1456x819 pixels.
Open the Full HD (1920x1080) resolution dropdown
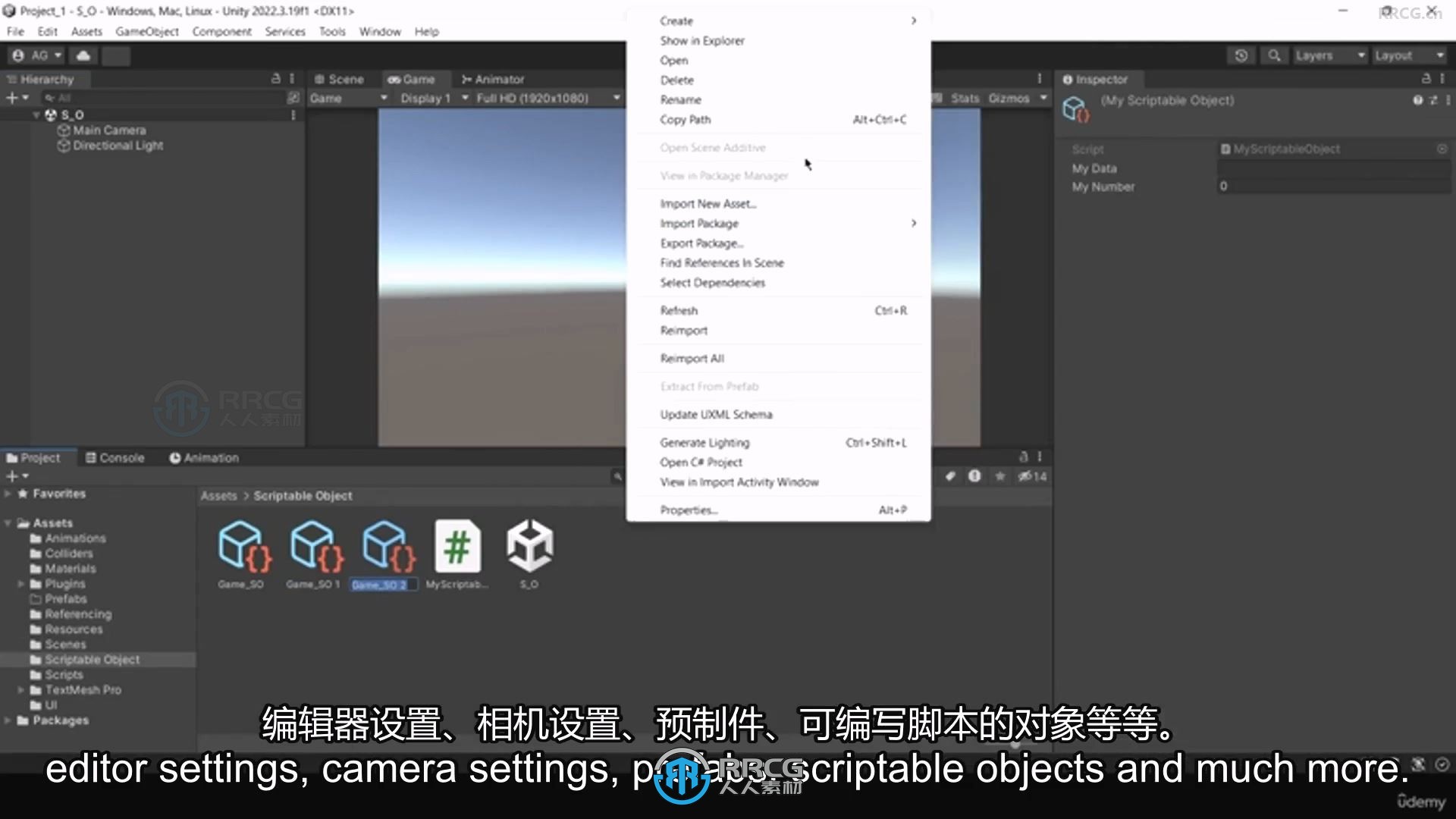click(548, 99)
